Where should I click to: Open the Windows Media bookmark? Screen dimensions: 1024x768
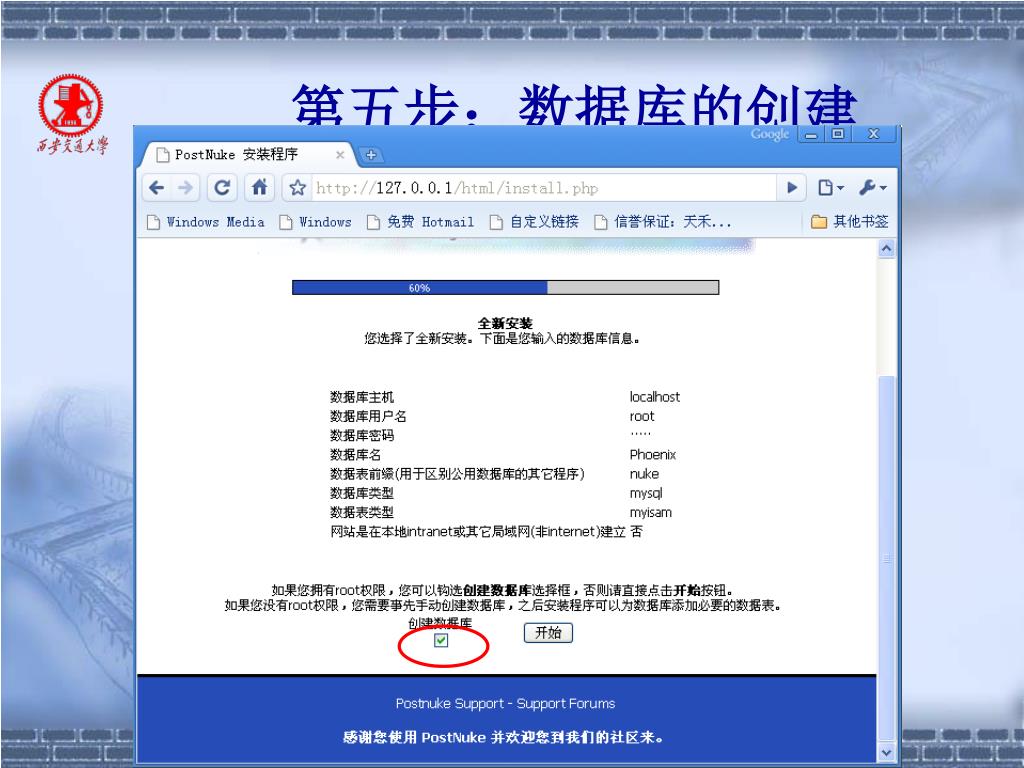coord(206,222)
